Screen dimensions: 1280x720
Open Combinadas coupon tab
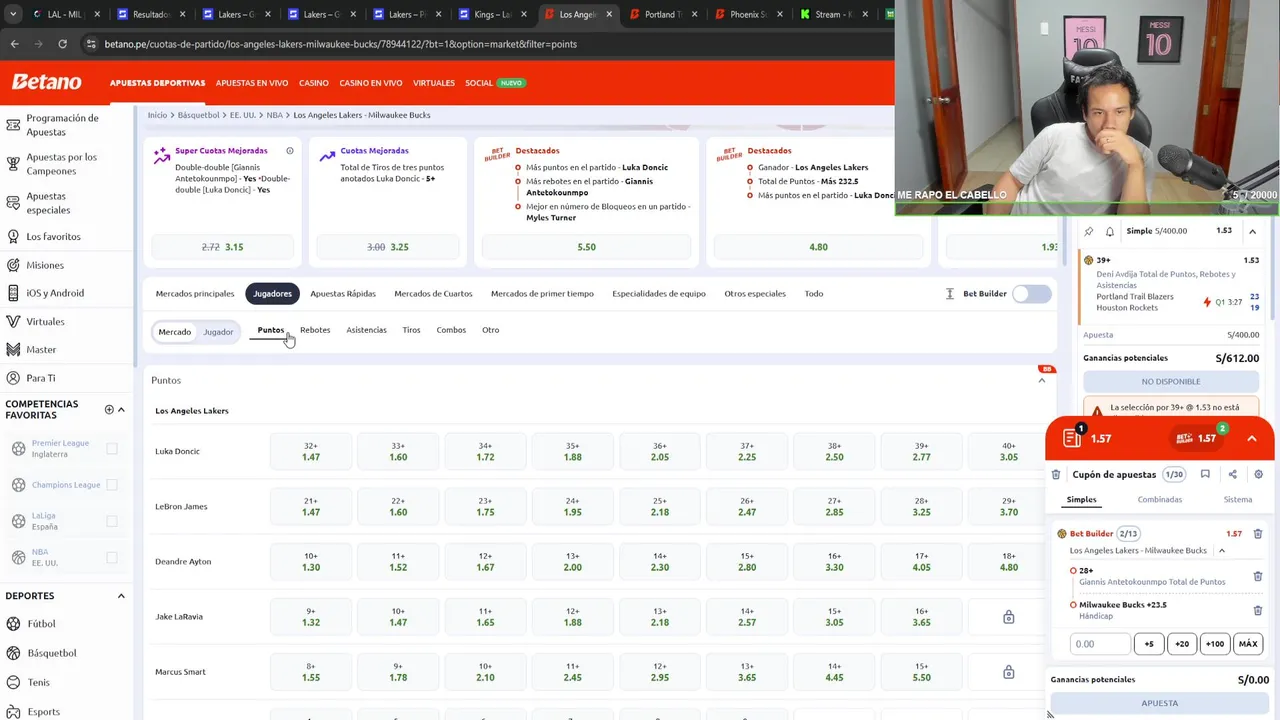(x=1159, y=500)
